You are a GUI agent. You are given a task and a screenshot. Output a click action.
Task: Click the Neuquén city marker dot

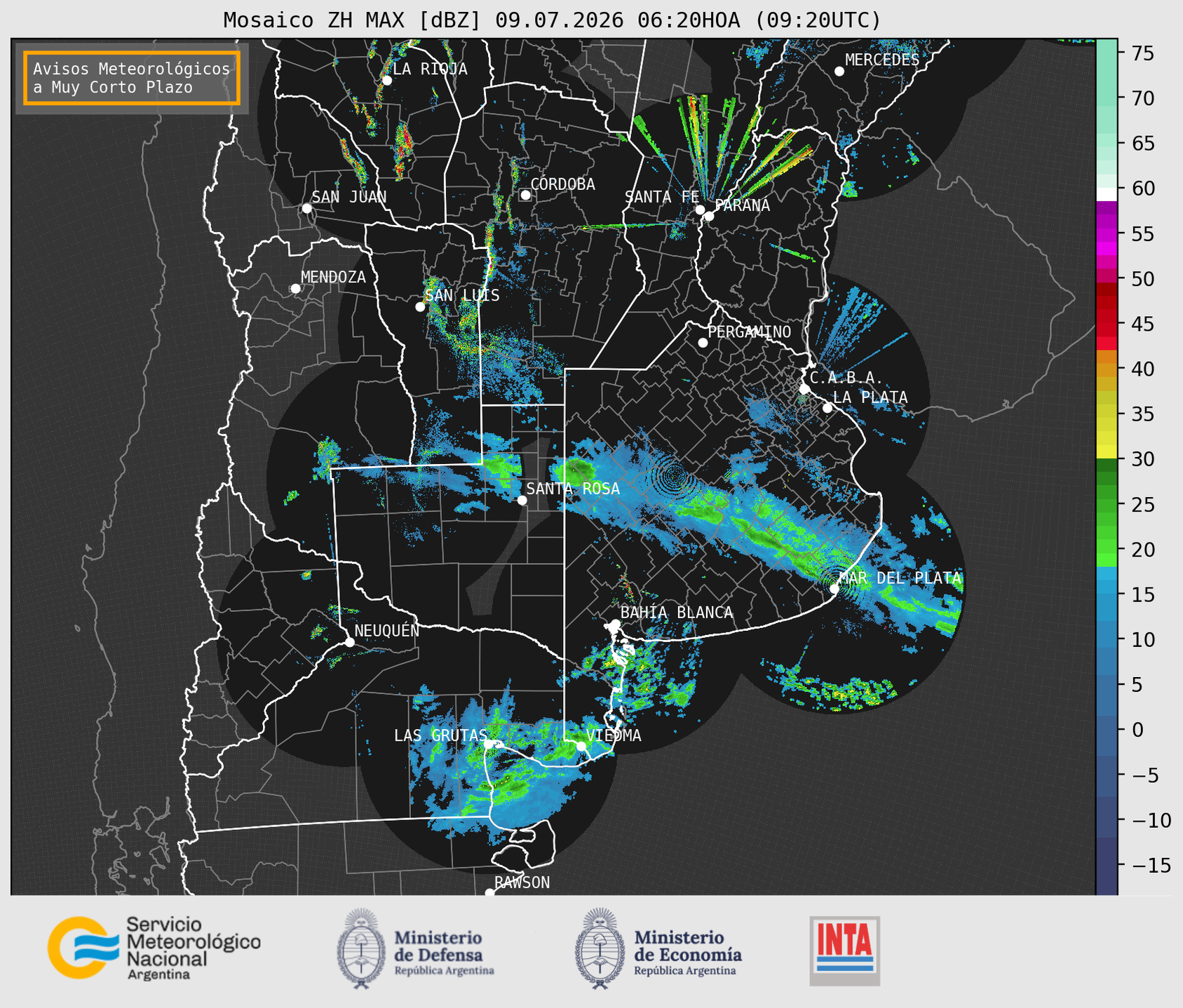(349, 642)
